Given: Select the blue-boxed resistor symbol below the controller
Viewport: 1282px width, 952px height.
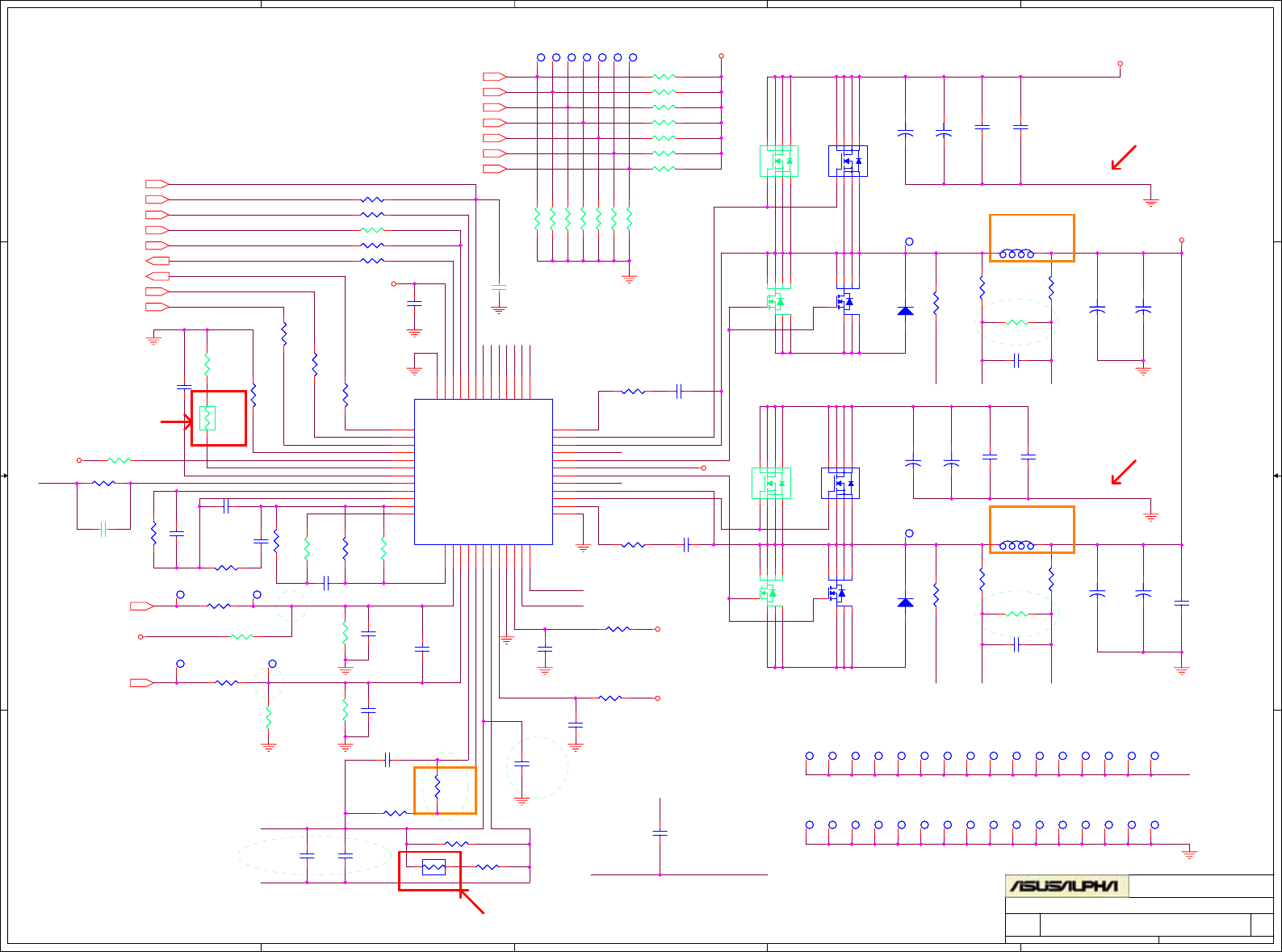Looking at the screenshot, I should [434, 867].
